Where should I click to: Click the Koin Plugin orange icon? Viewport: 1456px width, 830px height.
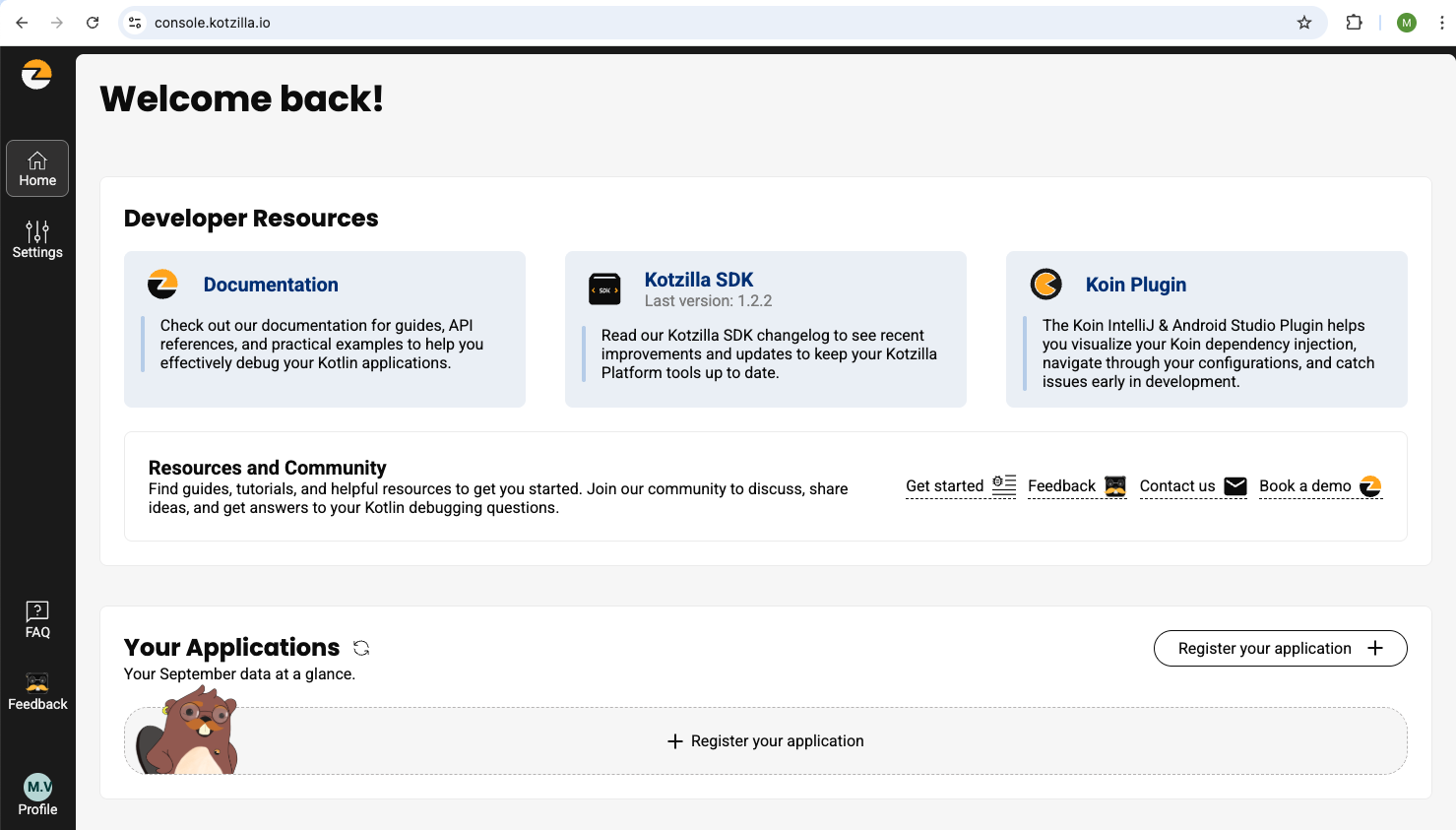1045,285
